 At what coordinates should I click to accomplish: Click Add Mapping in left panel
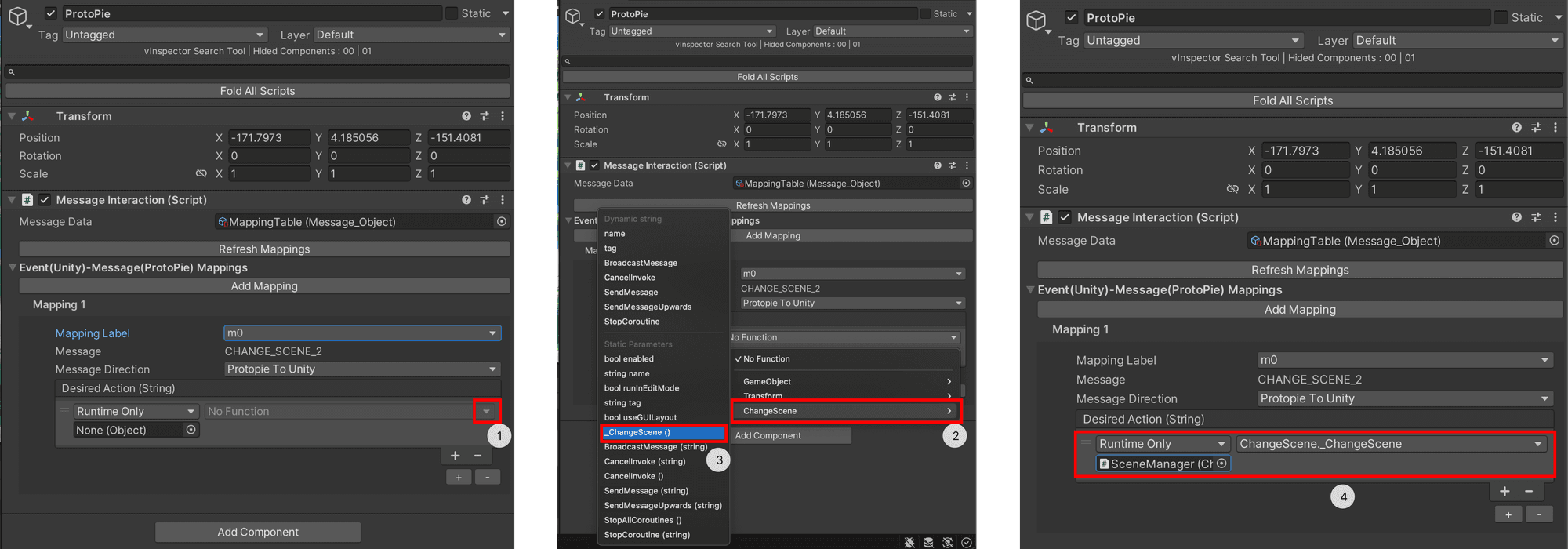tap(264, 286)
